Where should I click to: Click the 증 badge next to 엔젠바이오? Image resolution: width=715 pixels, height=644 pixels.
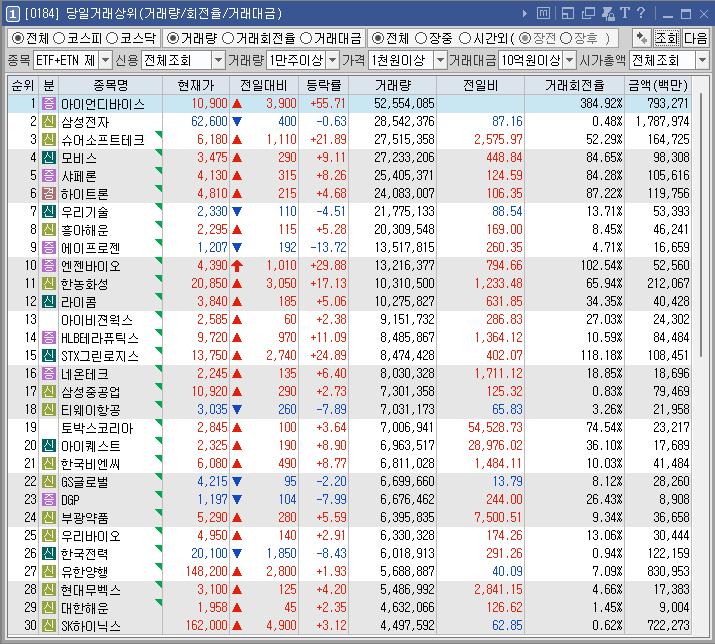click(x=49, y=265)
